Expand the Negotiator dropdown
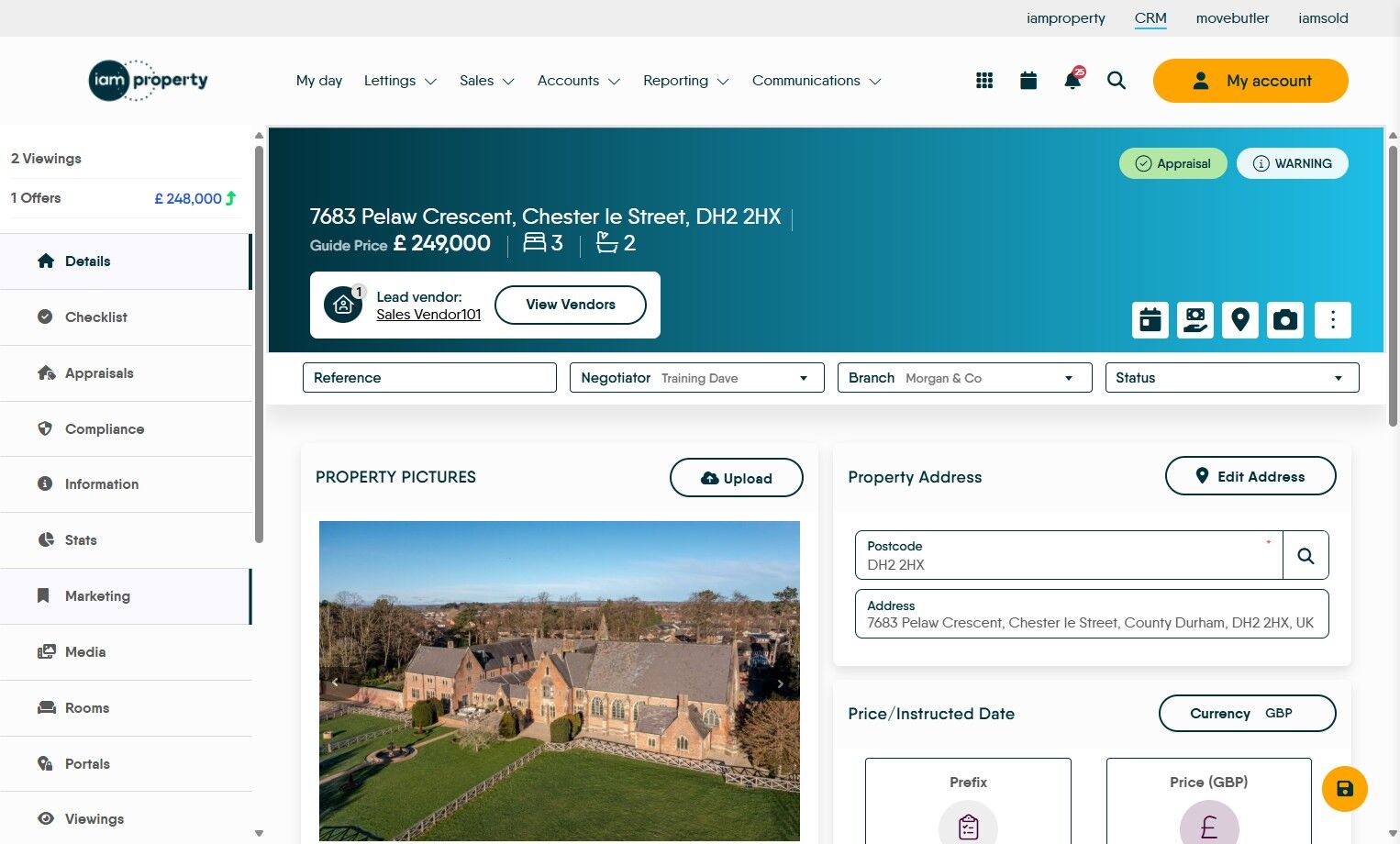 point(697,378)
